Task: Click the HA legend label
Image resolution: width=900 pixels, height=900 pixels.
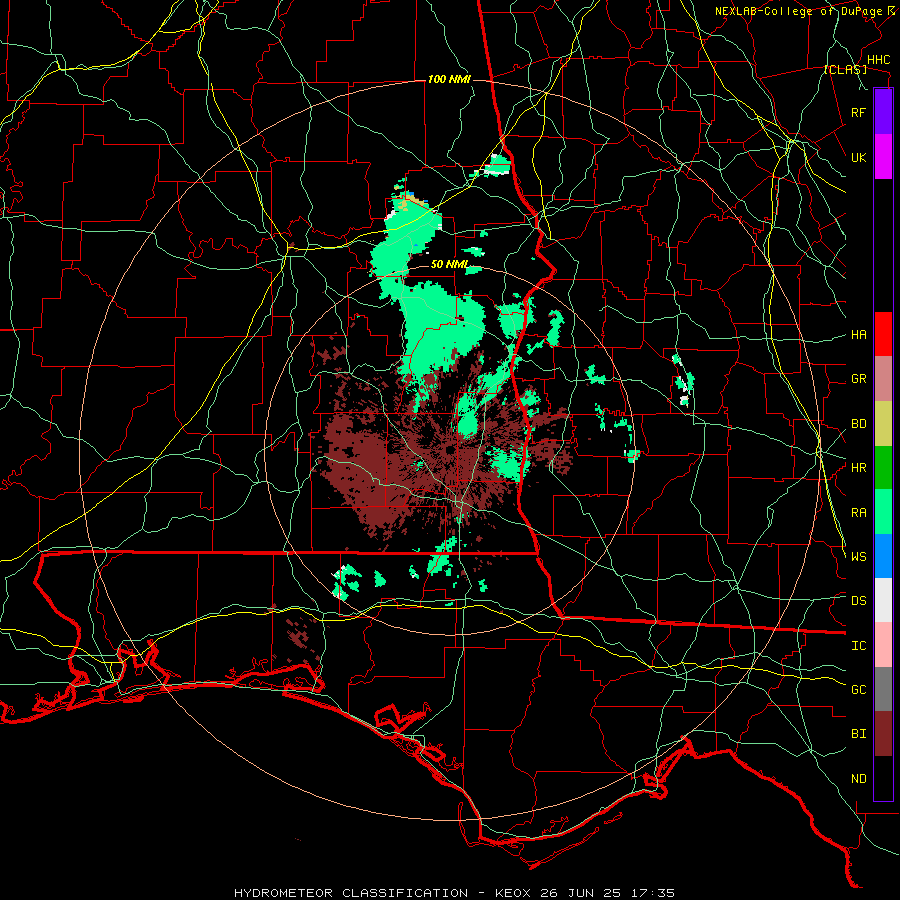Action: (x=858, y=335)
